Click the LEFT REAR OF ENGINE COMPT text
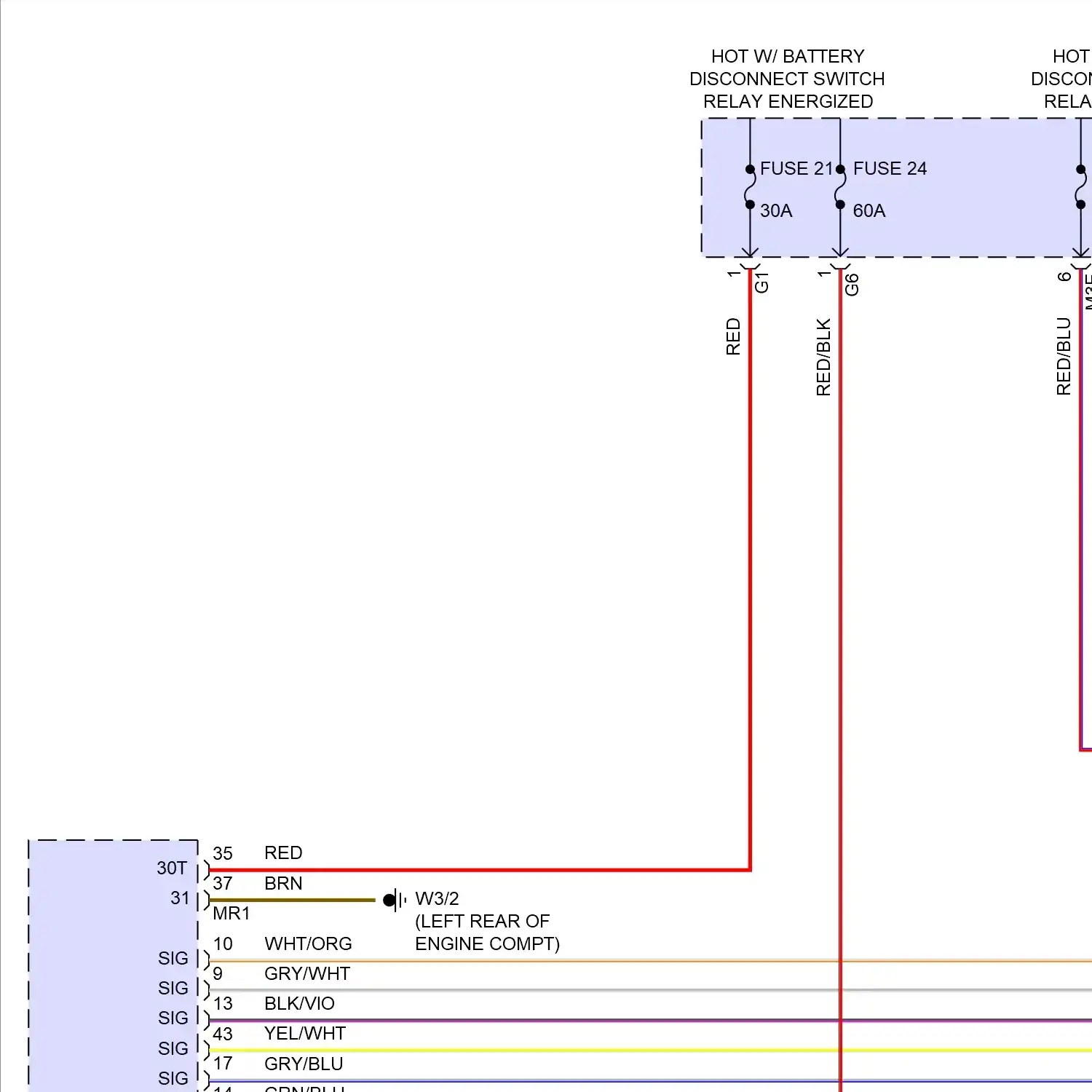 (x=487, y=933)
